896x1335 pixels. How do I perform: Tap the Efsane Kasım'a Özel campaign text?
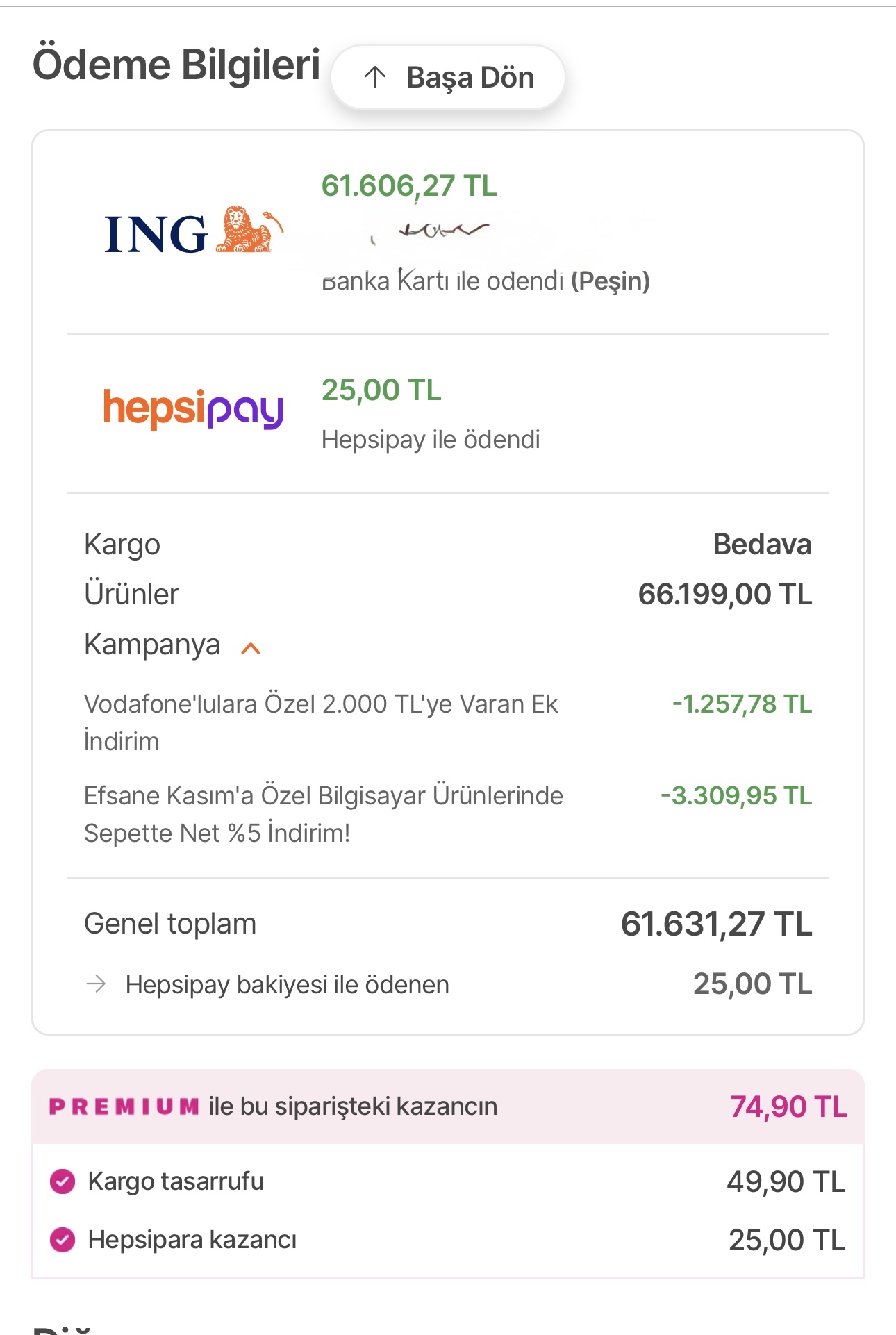pyautogui.click(x=324, y=813)
